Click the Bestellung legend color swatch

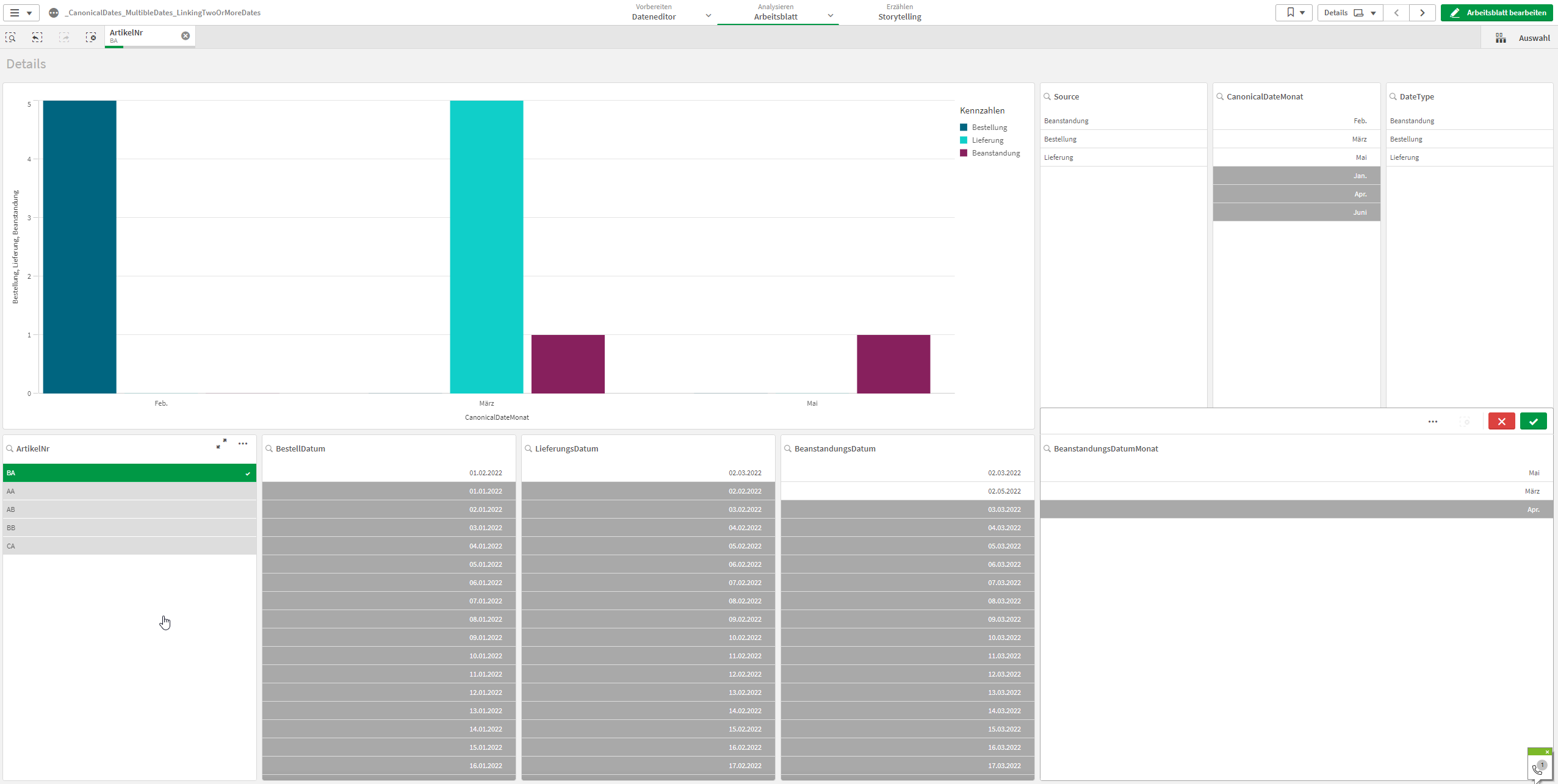click(x=964, y=128)
